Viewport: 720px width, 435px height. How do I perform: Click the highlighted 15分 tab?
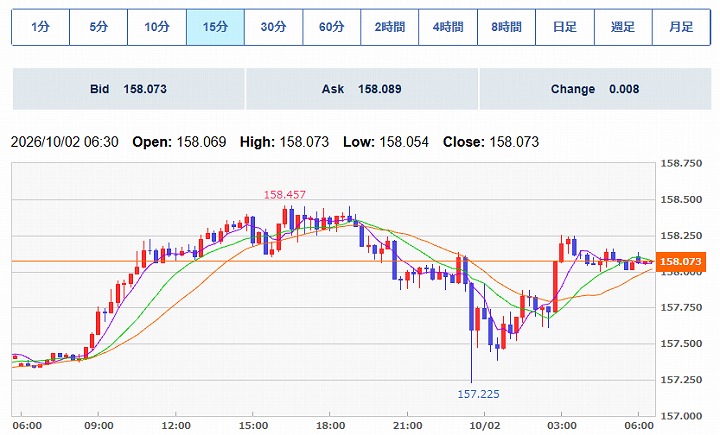pyautogui.click(x=215, y=27)
